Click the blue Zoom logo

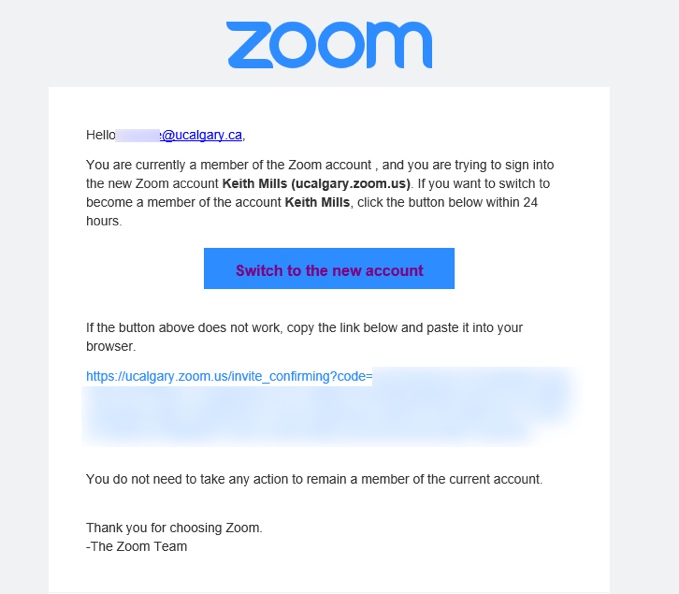(x=329, y=45)
